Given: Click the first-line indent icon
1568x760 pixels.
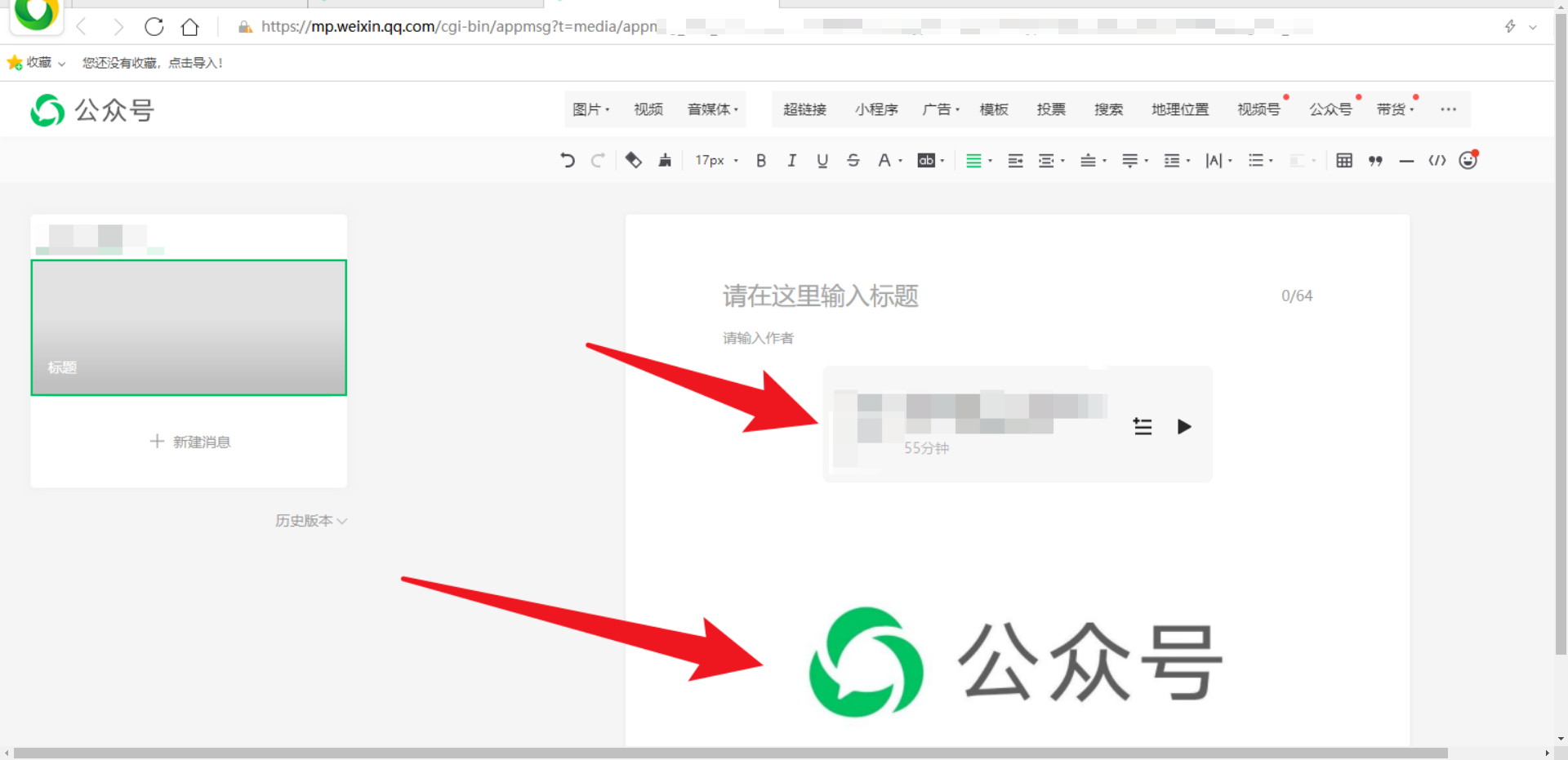Looking at the screenshot, I should point(1015,161).
